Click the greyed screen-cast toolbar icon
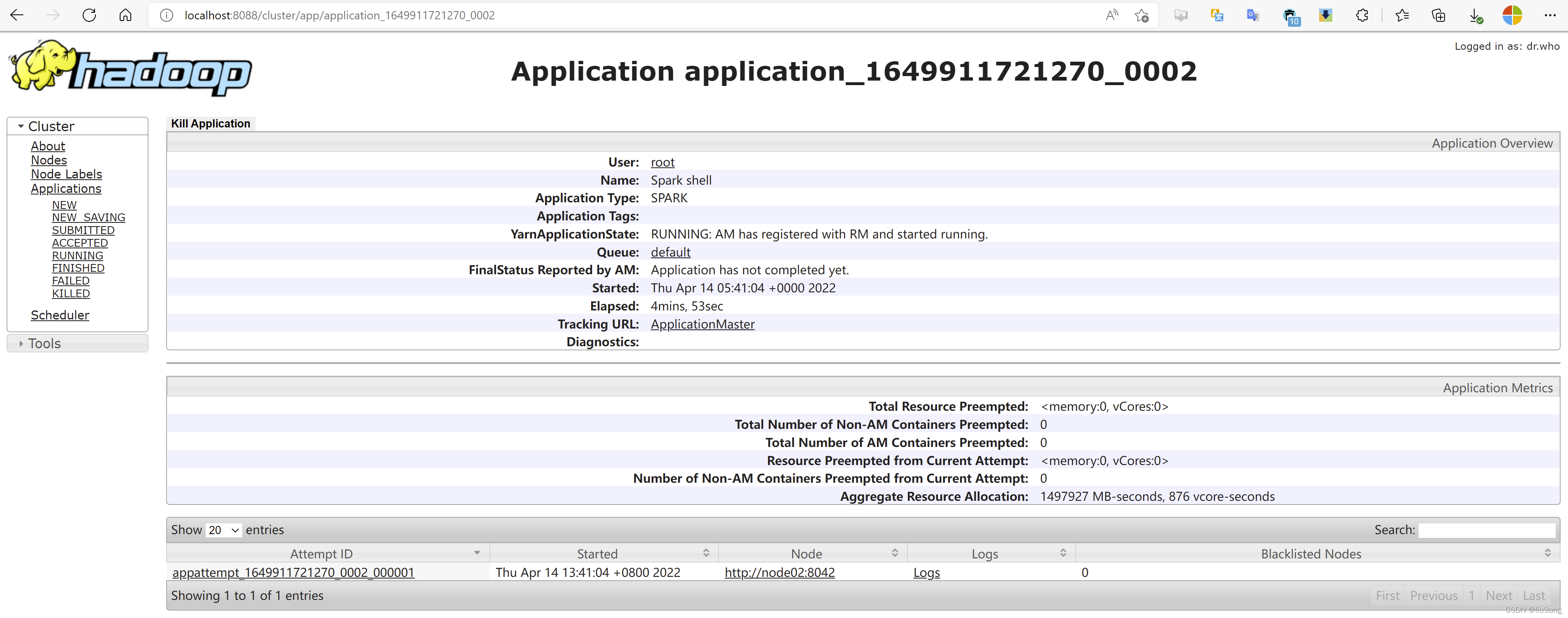This screenshot has width=1568, height=618. click(x=1181, y=15)
